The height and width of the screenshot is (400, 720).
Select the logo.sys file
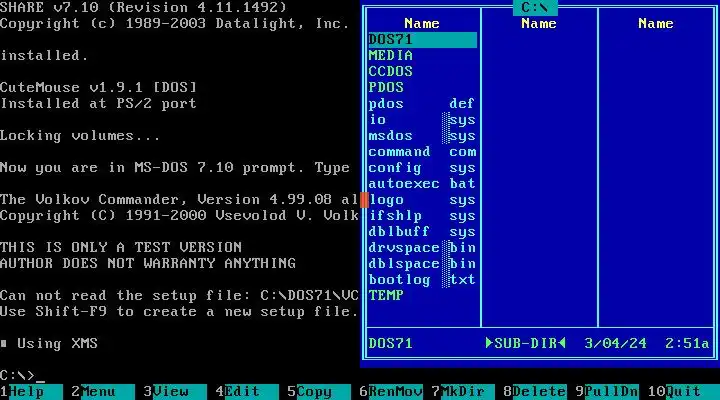click(422, 200)
